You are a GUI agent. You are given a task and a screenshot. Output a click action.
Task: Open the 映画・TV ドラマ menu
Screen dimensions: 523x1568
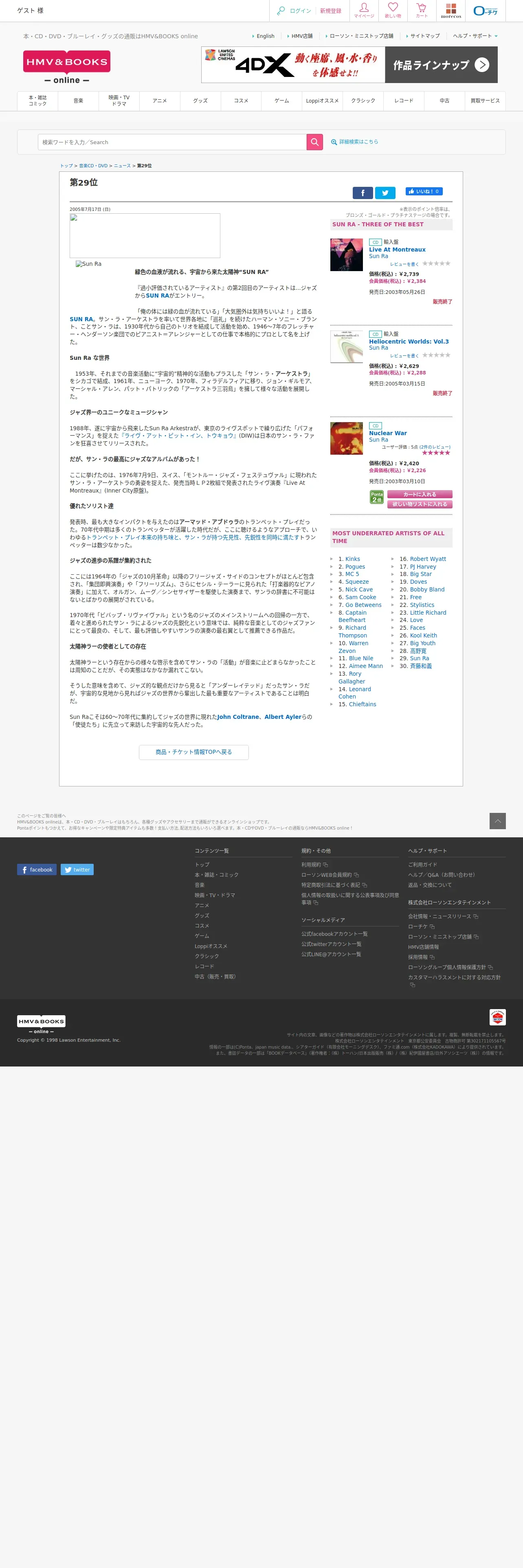[x=119, y=101]
